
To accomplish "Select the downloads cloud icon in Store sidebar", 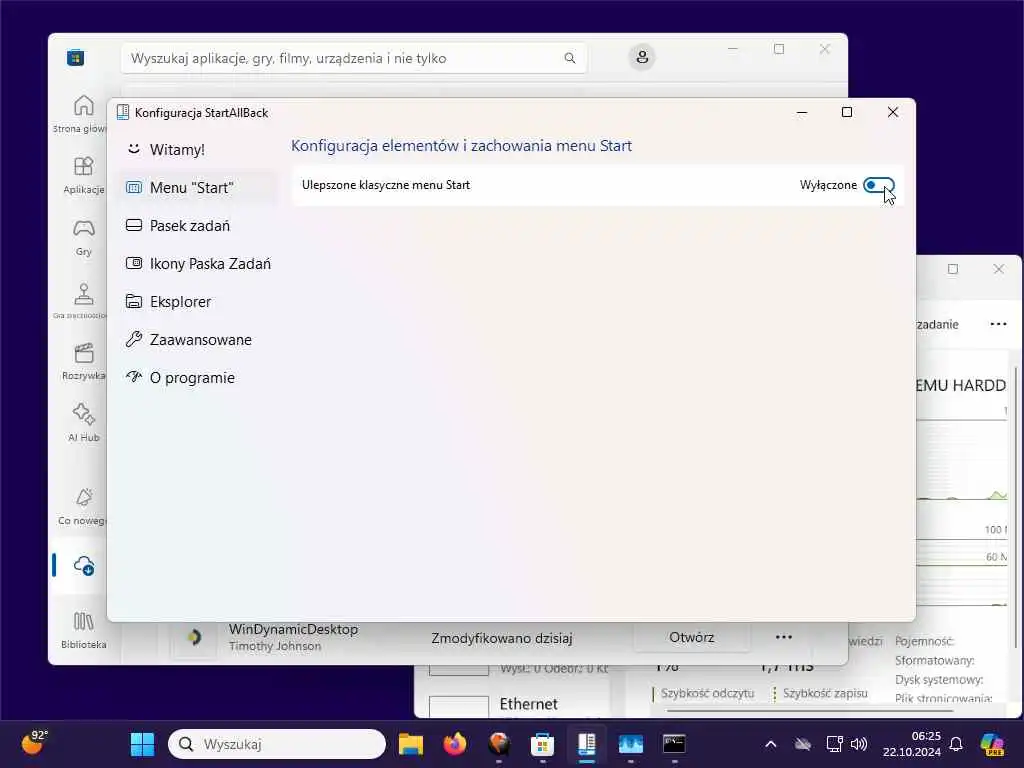I will [x=84, y=565].
